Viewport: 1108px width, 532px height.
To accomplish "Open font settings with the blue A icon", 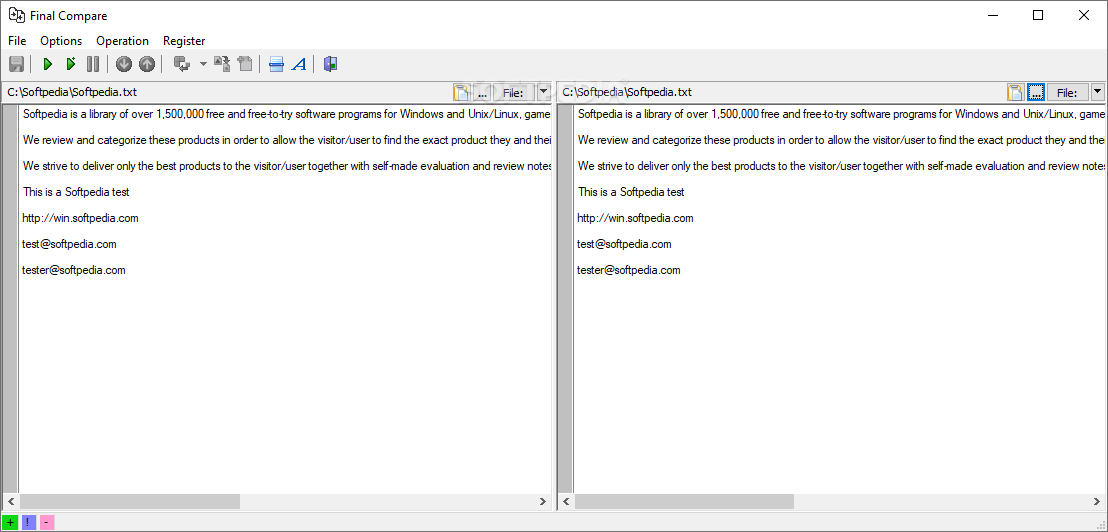I will [x=299, y=64].
